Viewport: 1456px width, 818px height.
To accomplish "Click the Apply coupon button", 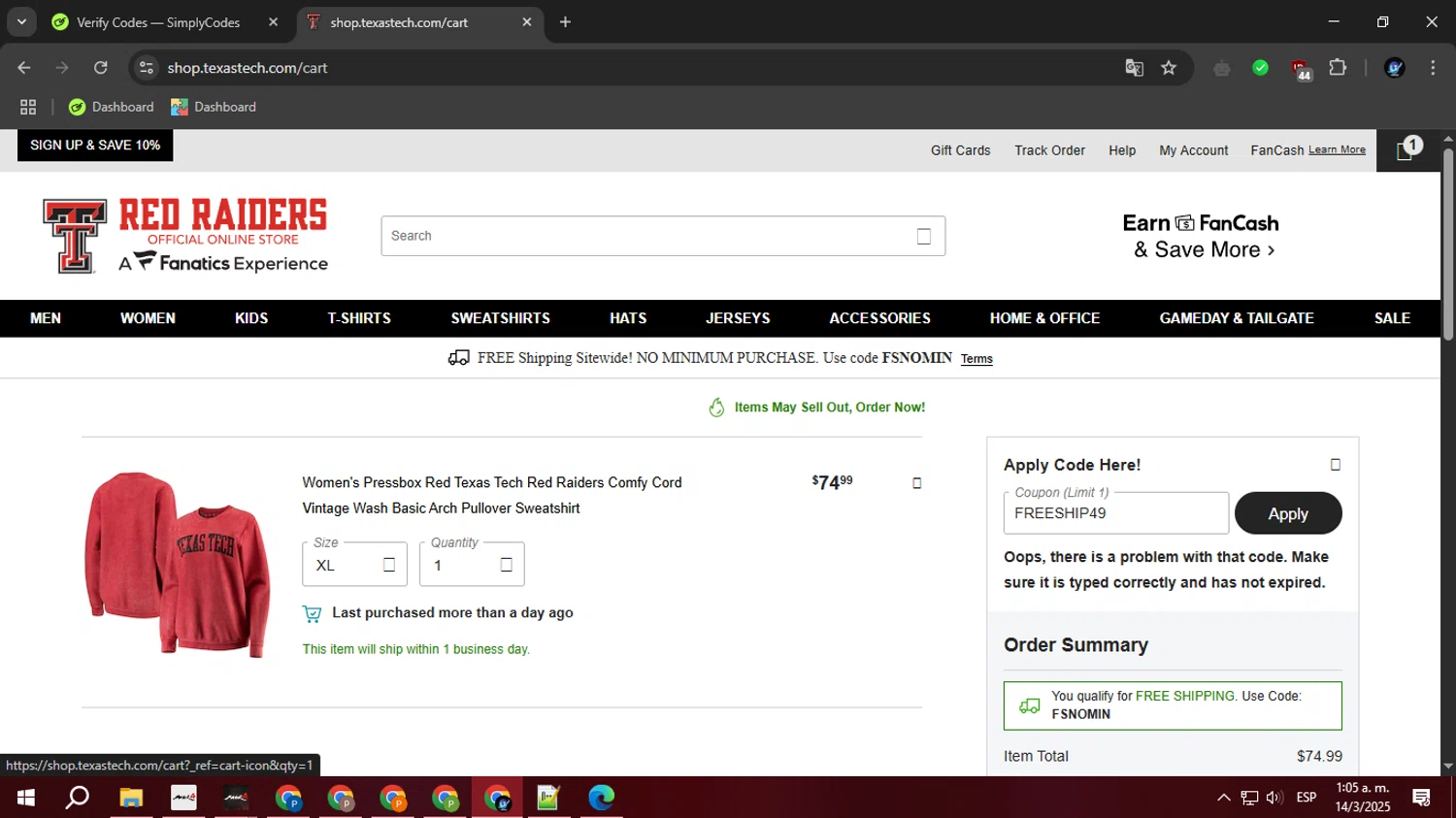I will click(x=1288, y=513).
